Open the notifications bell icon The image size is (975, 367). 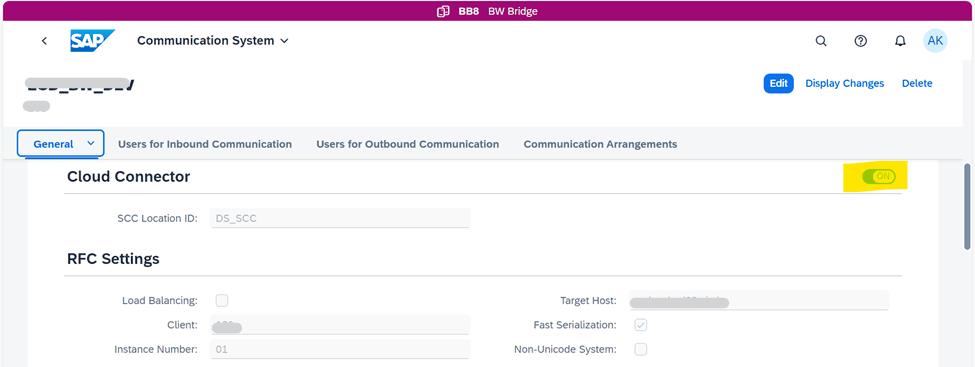[900, 41]
